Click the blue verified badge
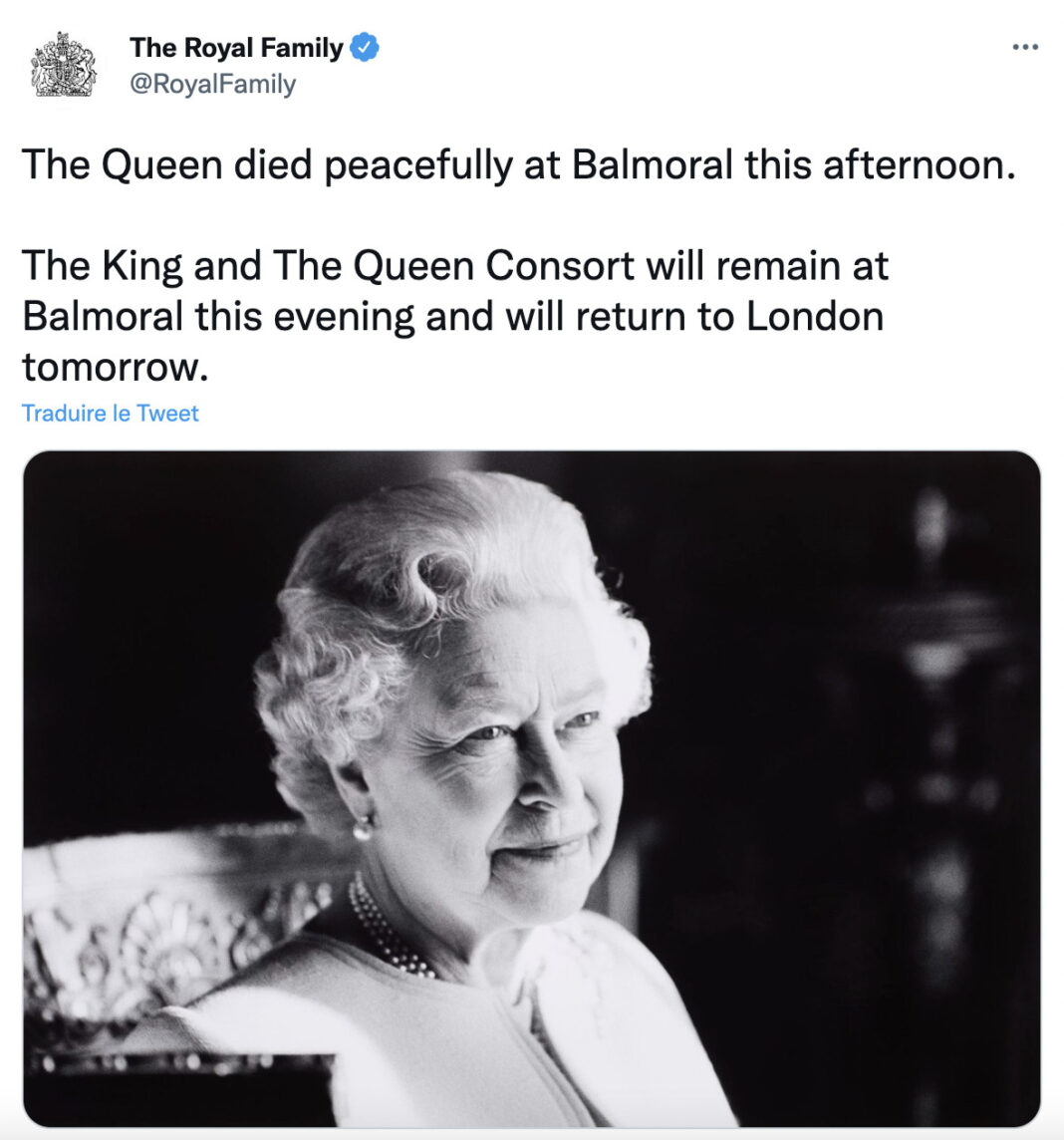 (x=364, y=47)
